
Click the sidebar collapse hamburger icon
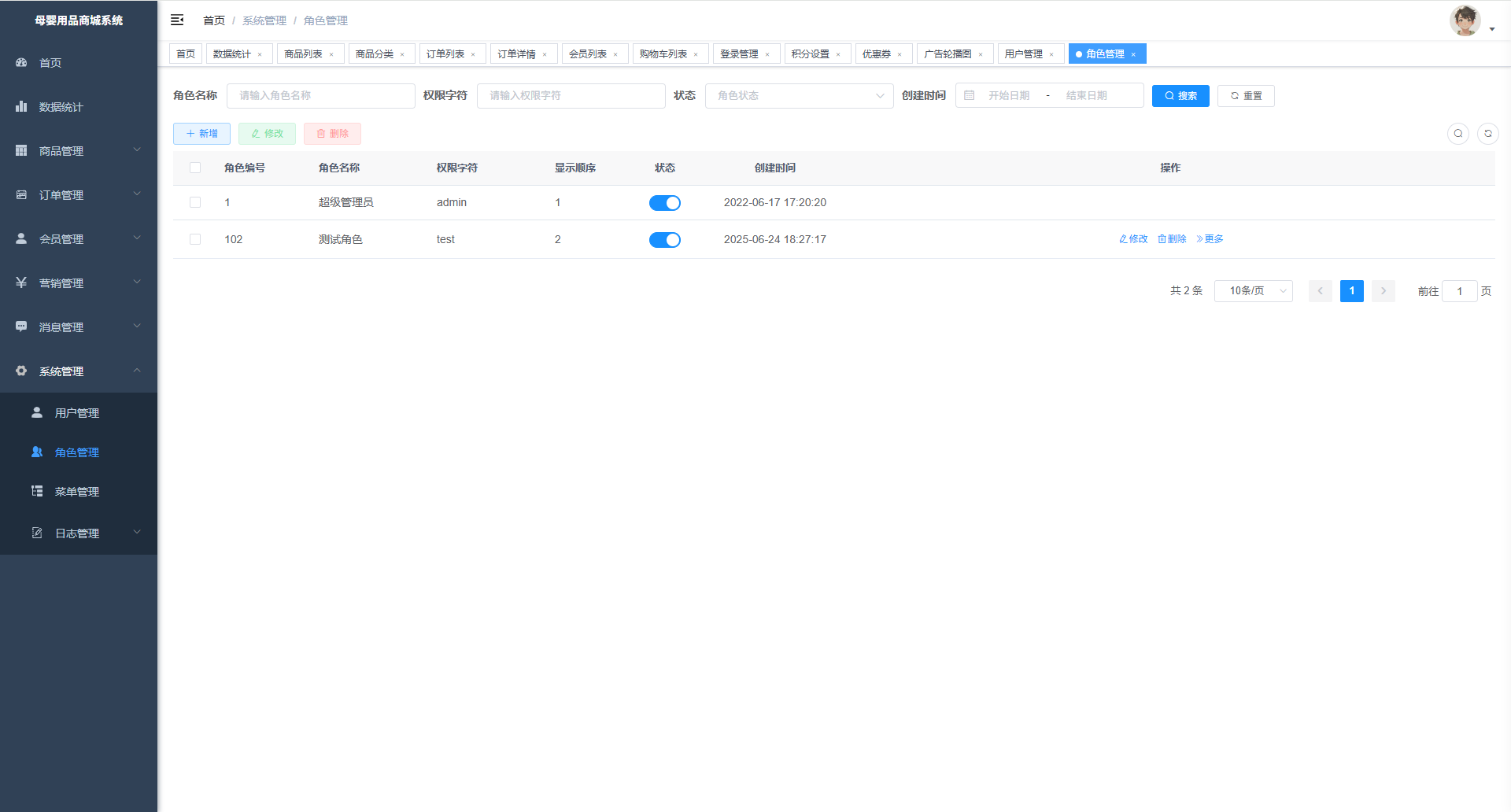177,20
